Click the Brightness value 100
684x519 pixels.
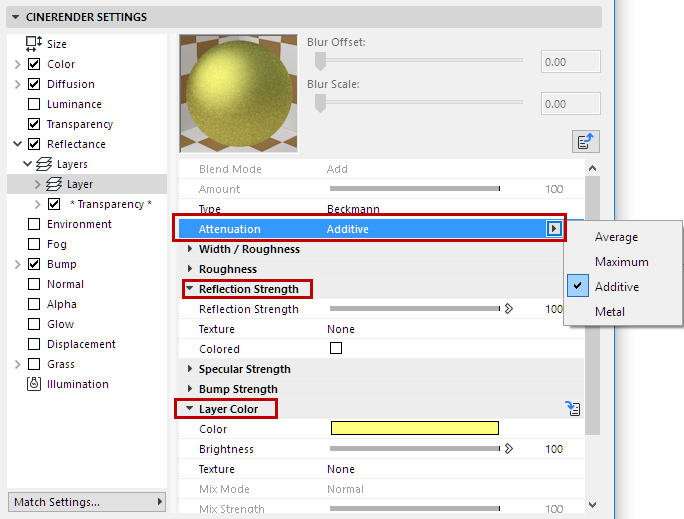pyautogui.click(x=554, y=449)
